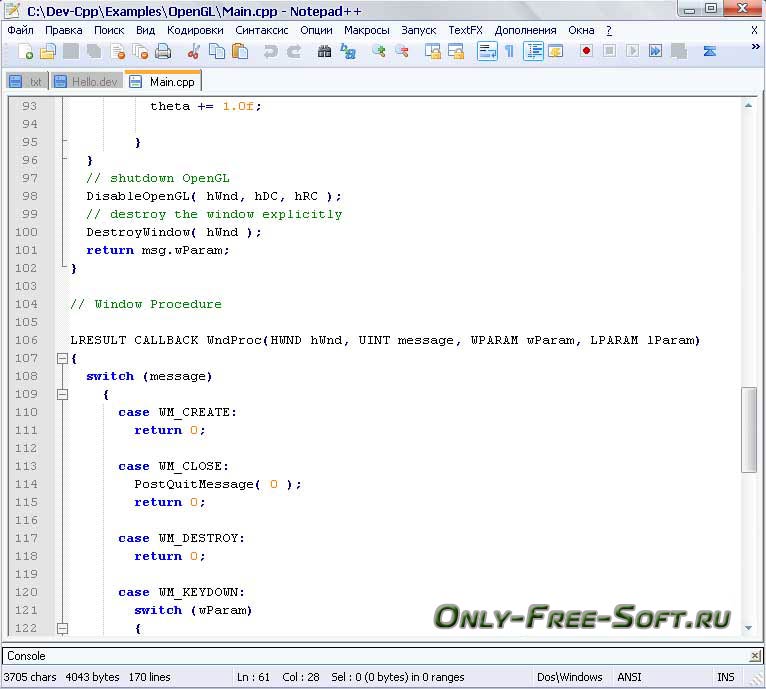Collapse the switch block fold at line 109
Screen dimensions: 766x689
[x=62, y=394]
